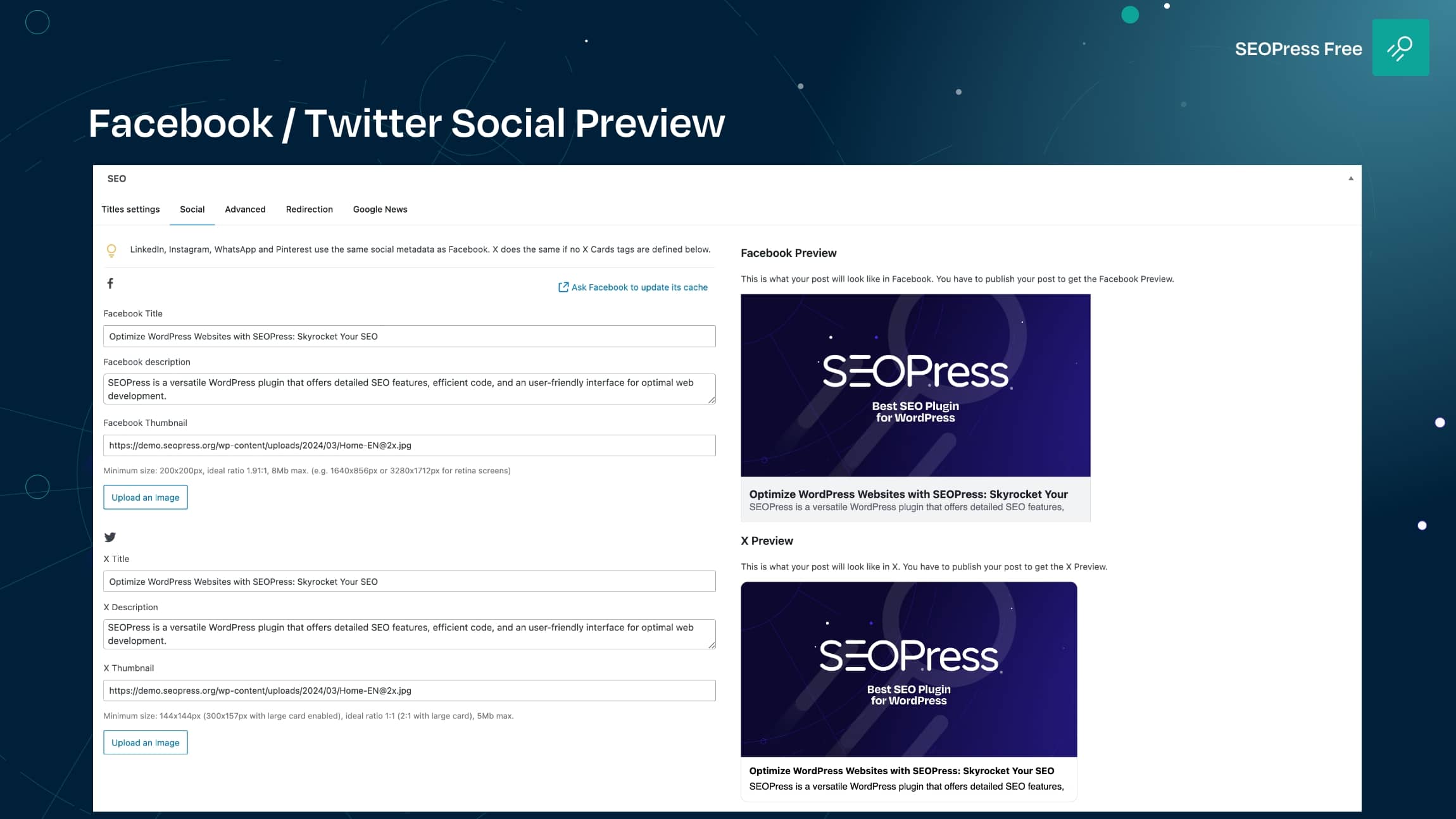
Task: Click the external link icon next to Facebook cache
Action: click(x=563, y=287)
